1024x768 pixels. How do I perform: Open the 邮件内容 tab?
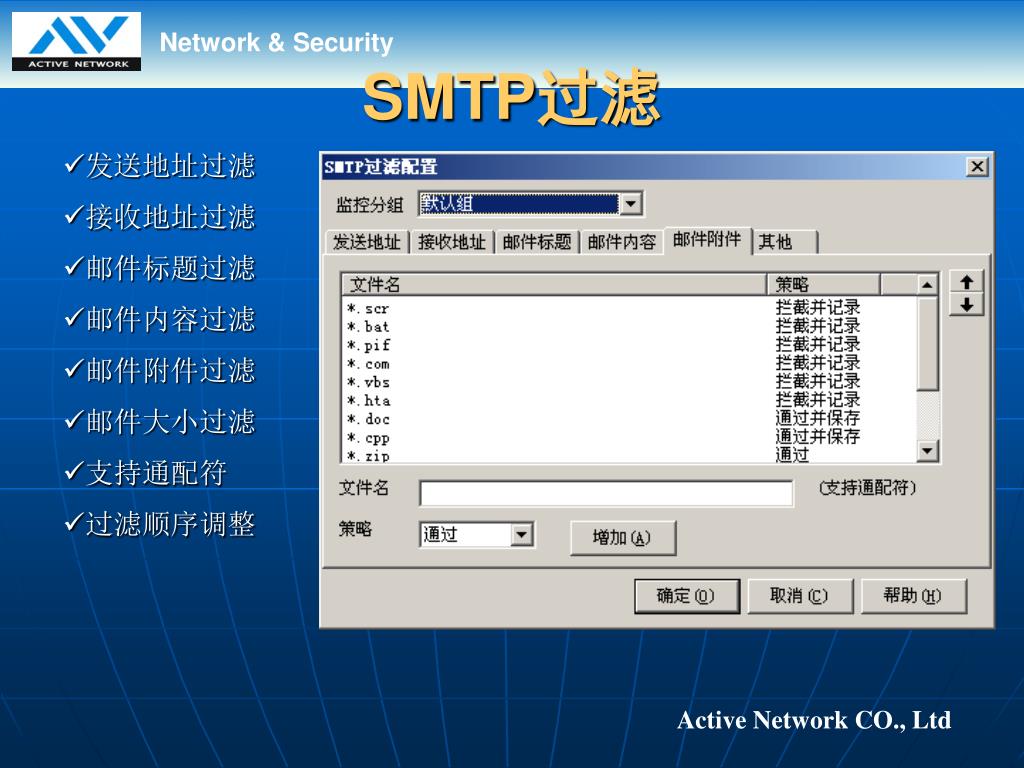tap(622, 242)
